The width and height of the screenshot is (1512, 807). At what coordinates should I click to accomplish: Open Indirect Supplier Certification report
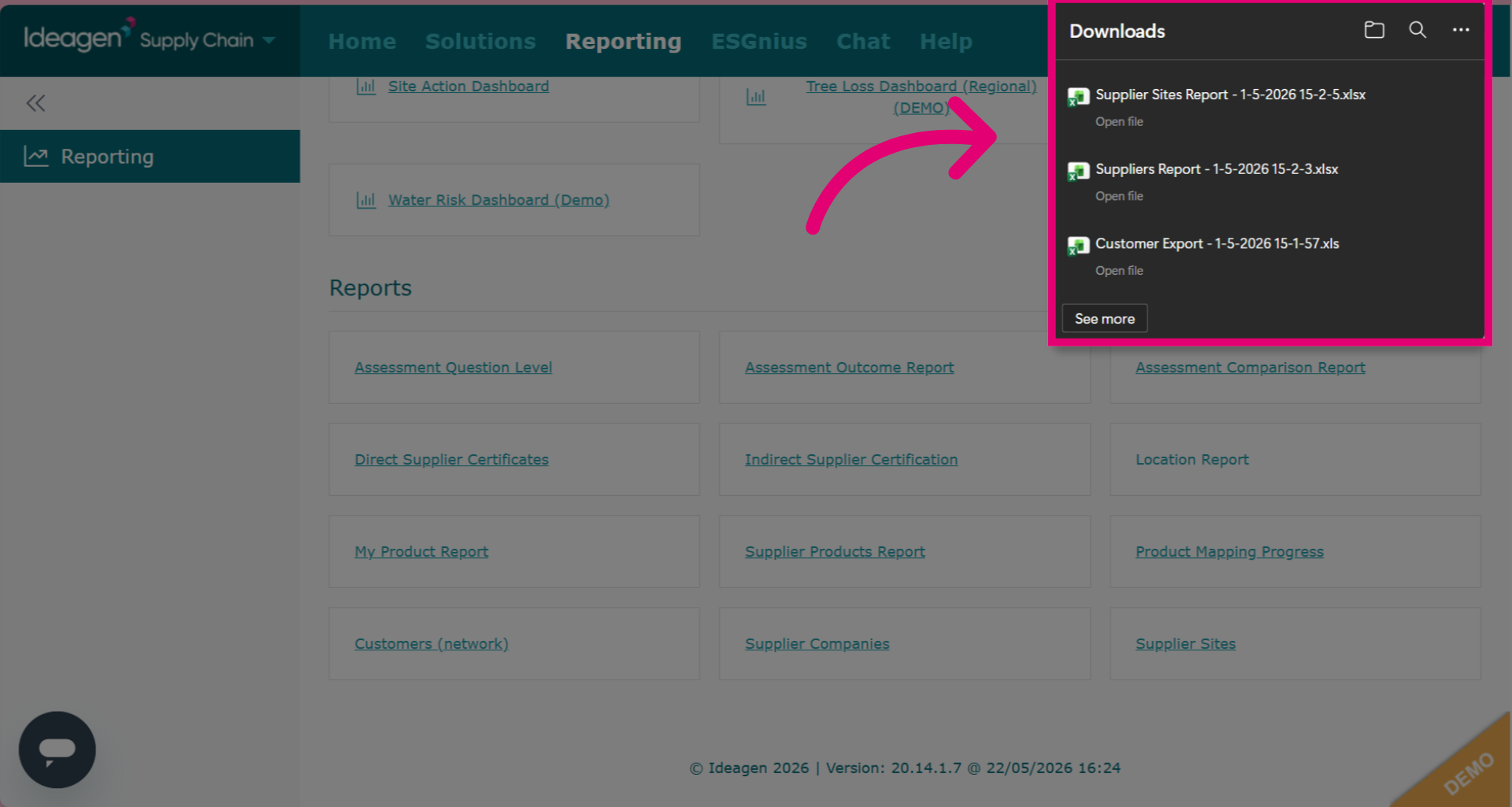pyautogui.click(x=851, y=460)
